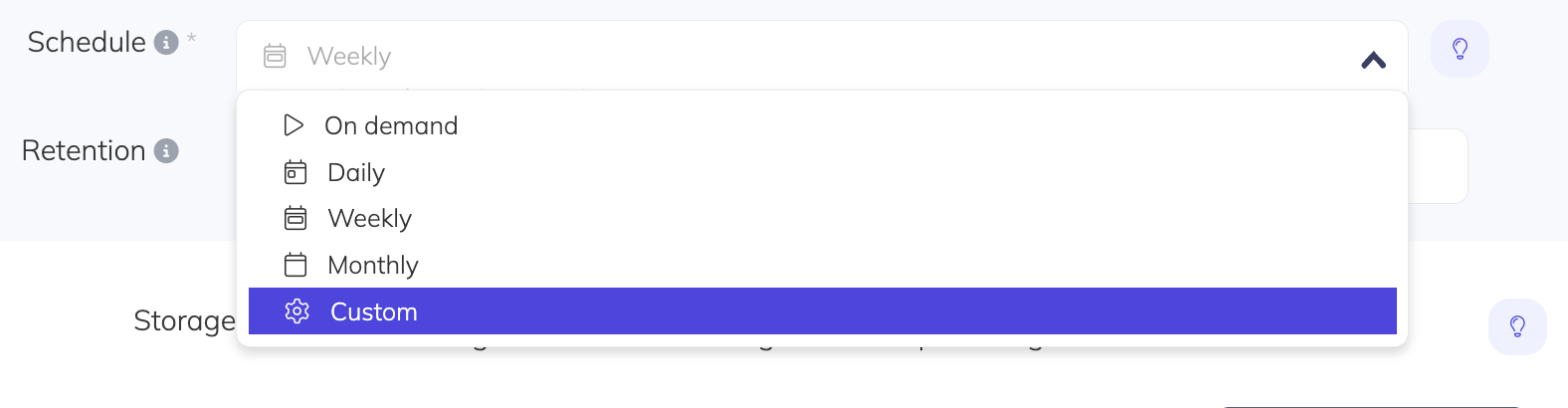Click the Storage label text

click(184, 320)
